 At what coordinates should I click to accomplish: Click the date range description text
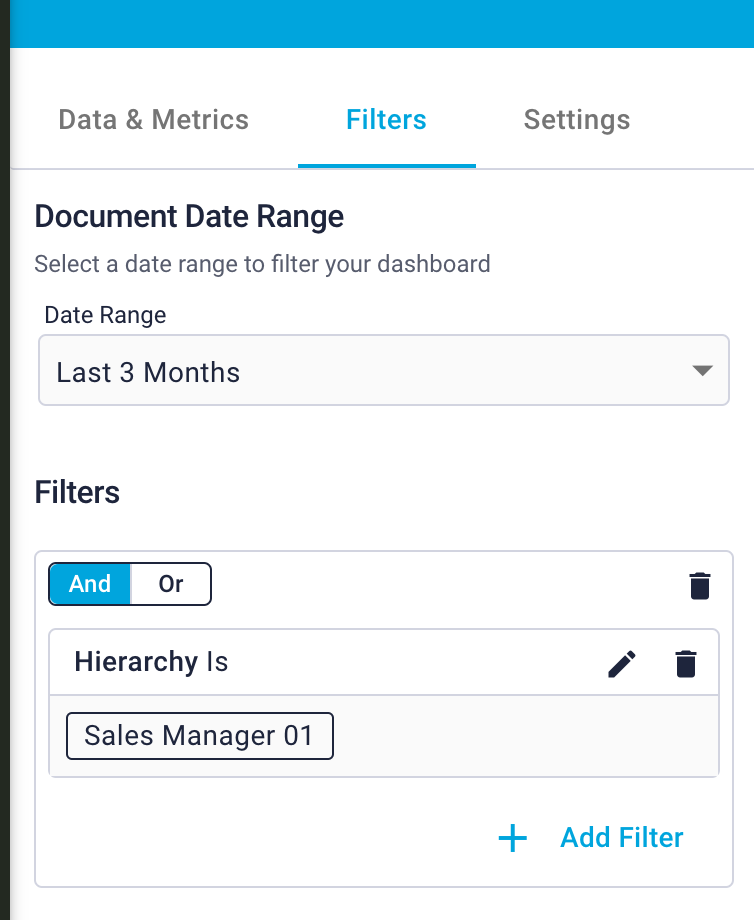click(262, 264)
